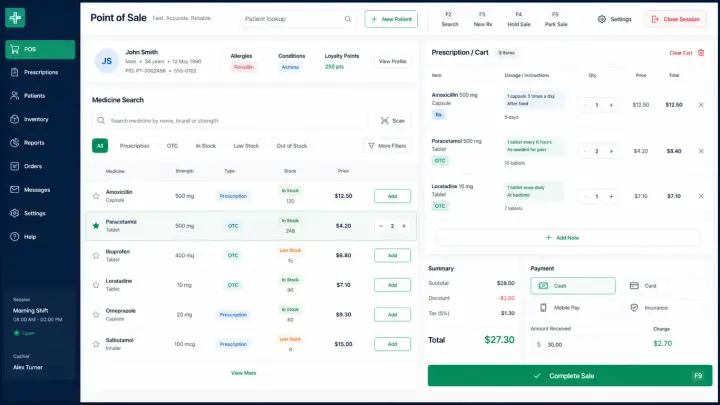Image resolution: width=720 pixels, height=405 pixels.
Task: Favorite Omeprazole with its star
Action: 96,315
